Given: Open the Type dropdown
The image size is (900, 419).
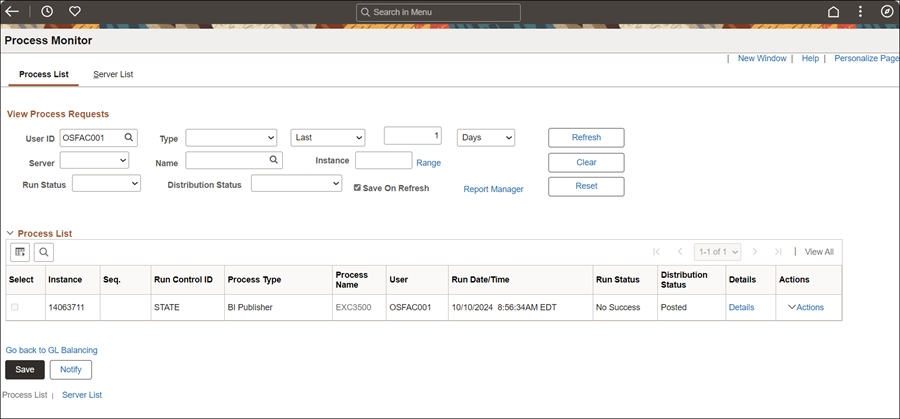Looking at the screenshot, I should pos(231,138).
